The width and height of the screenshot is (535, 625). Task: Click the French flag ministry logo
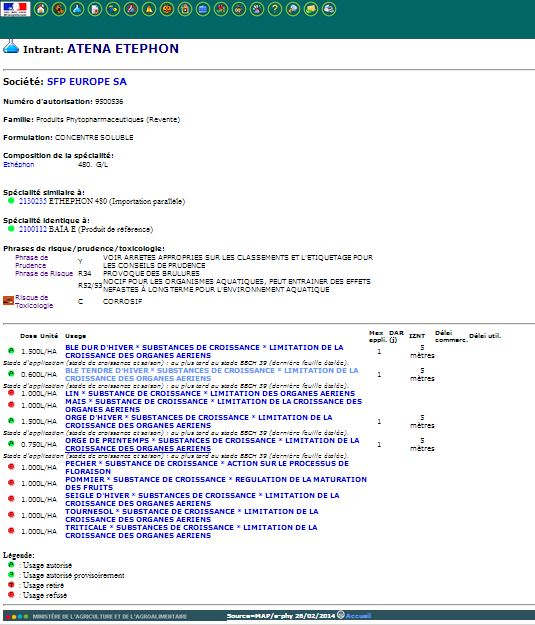pyautogui.click(x=15, y=9)
